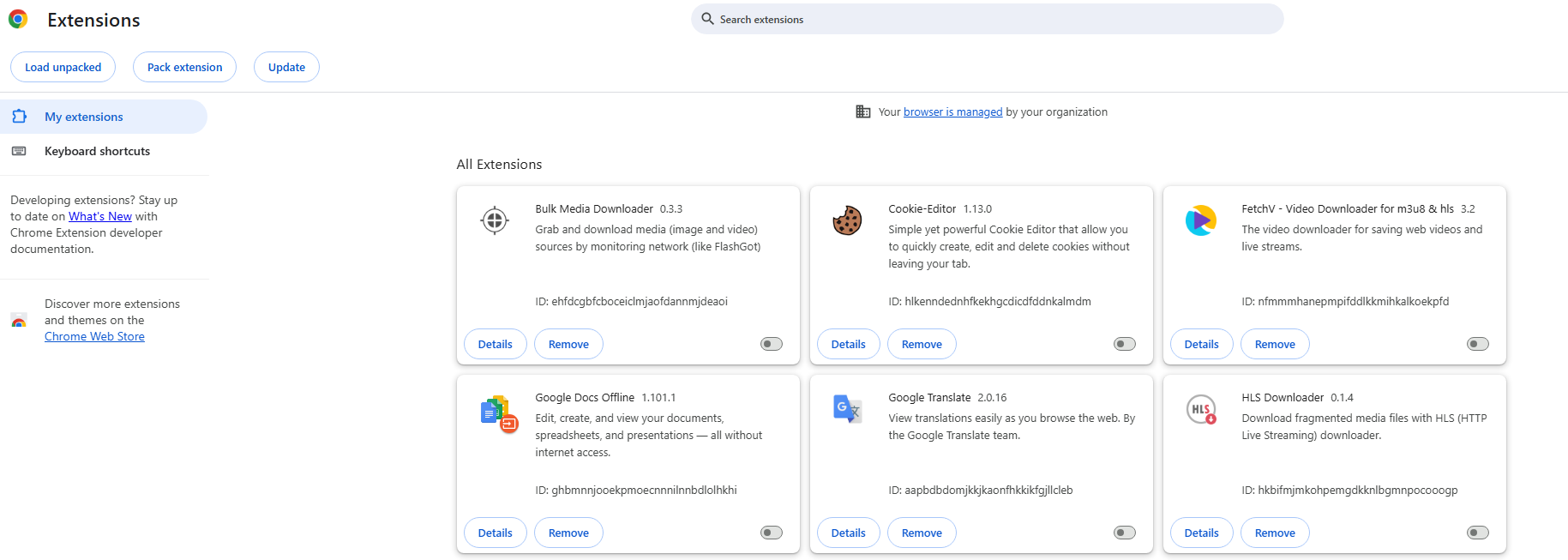
Task: Click the search magnifier icon
Action: pyautogui.click(x=707, y=19)
